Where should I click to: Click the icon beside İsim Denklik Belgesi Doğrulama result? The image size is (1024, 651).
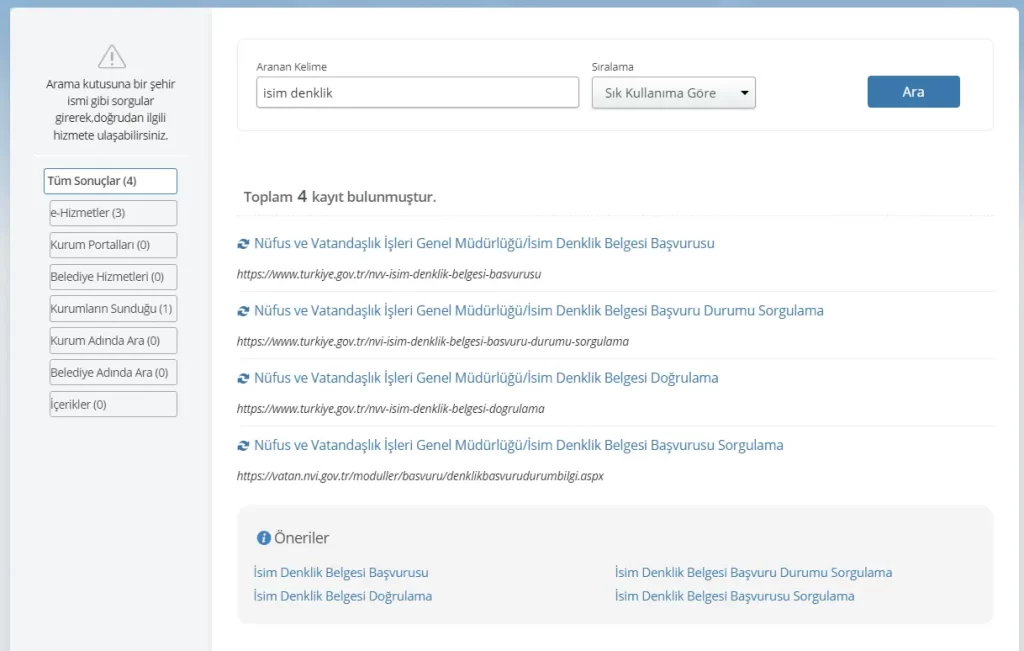pos(243,378)
